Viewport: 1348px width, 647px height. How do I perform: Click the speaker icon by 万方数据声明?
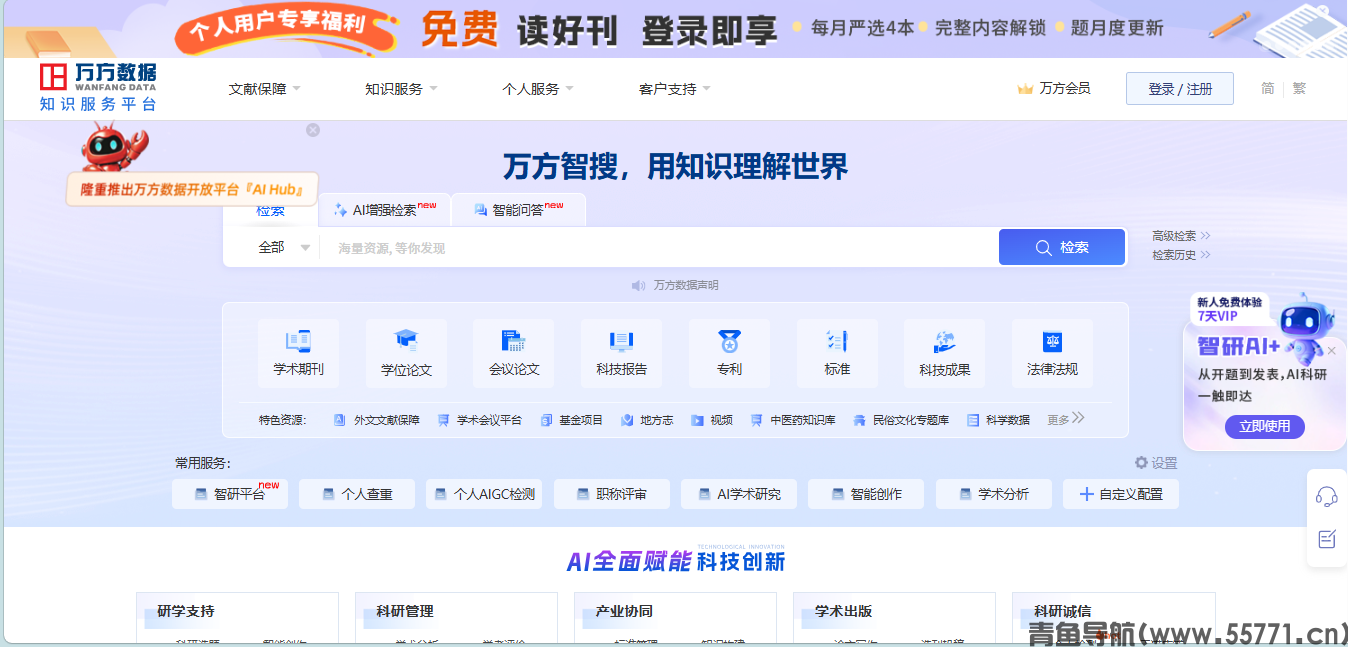(x=639, y=285)
